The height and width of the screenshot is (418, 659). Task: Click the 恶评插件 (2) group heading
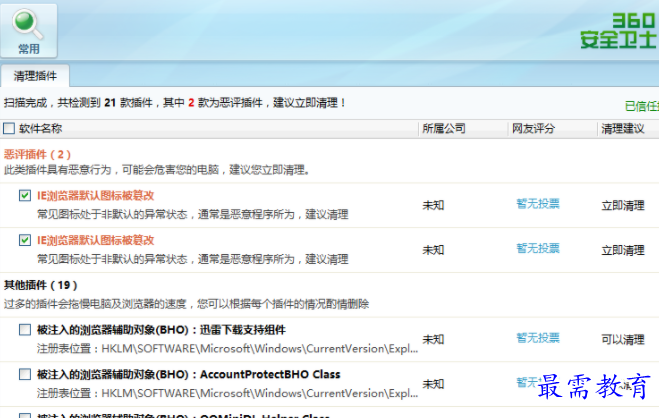coord(38,155)
